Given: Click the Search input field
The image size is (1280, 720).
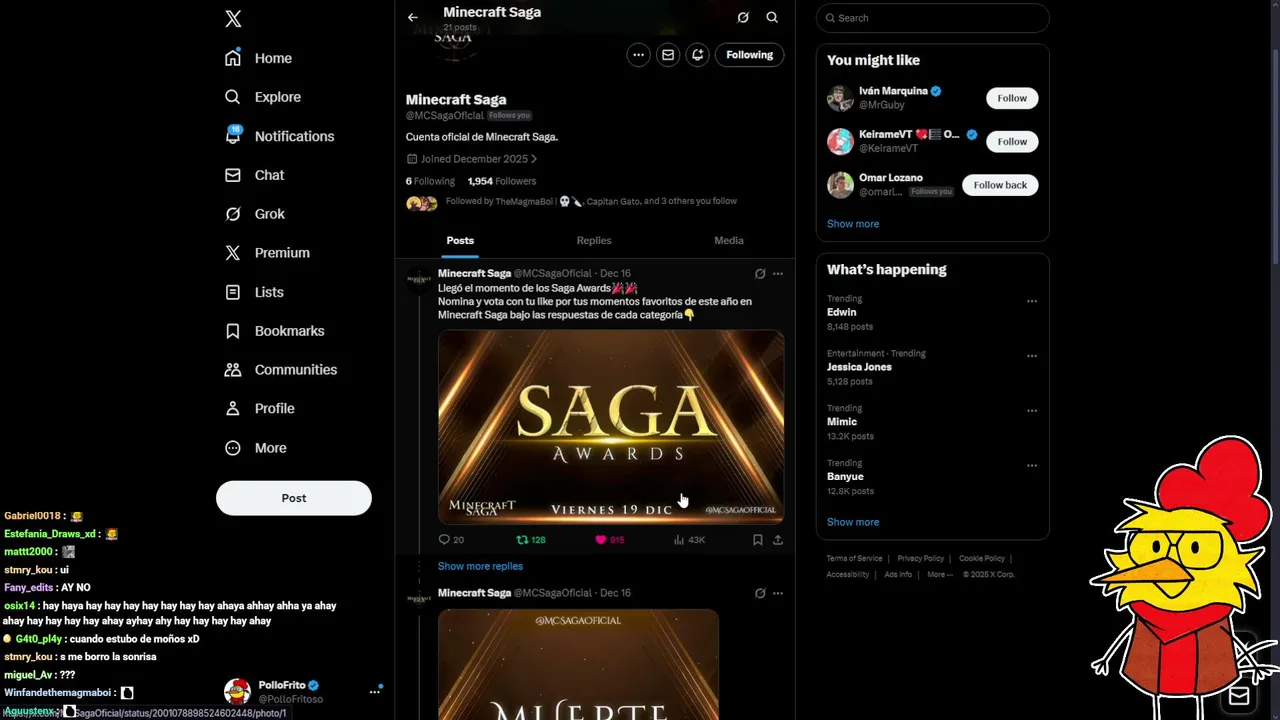Looking at the screenshot, I should pos(933,18).
